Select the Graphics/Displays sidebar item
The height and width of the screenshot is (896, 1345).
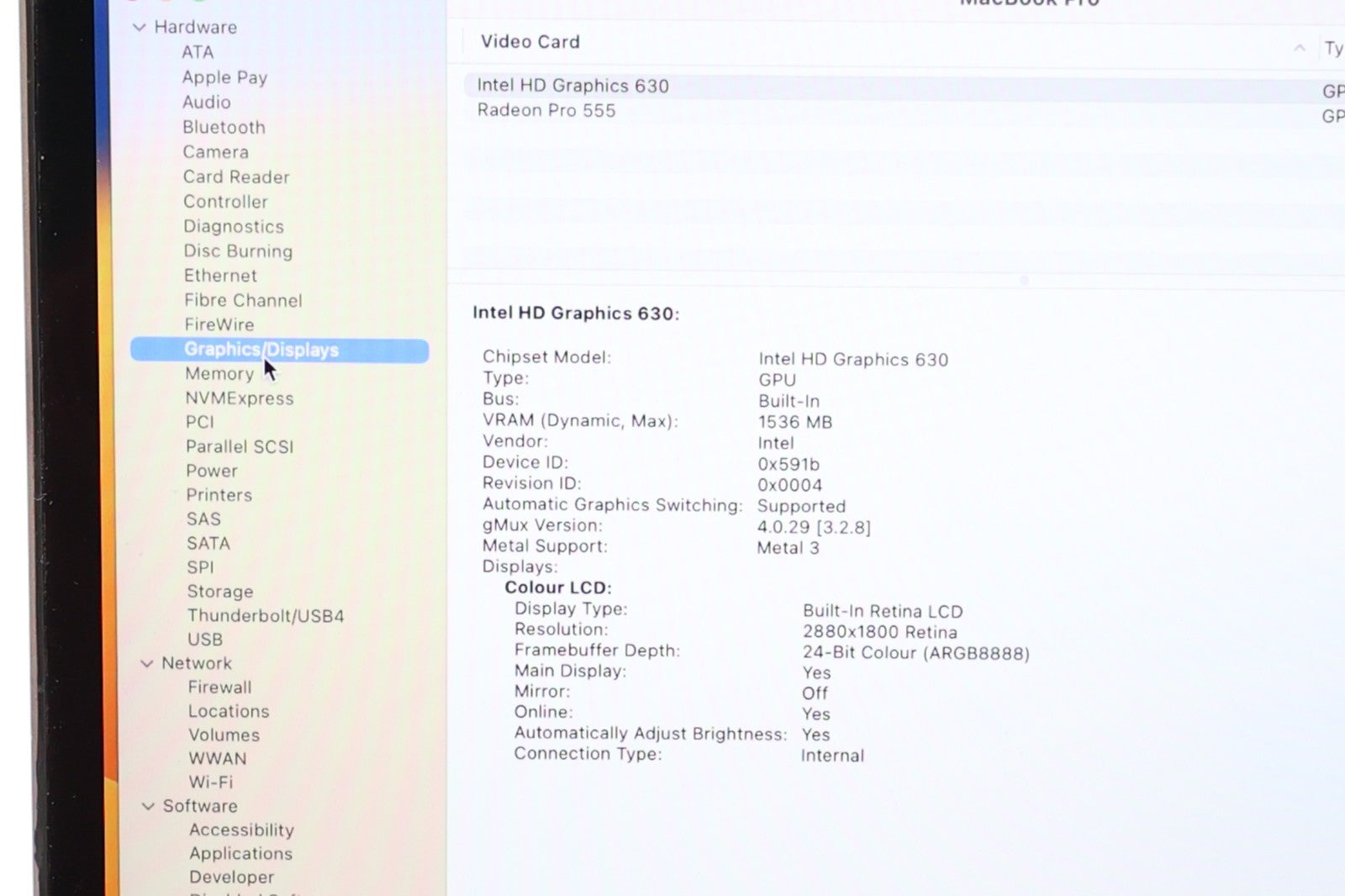261,350
